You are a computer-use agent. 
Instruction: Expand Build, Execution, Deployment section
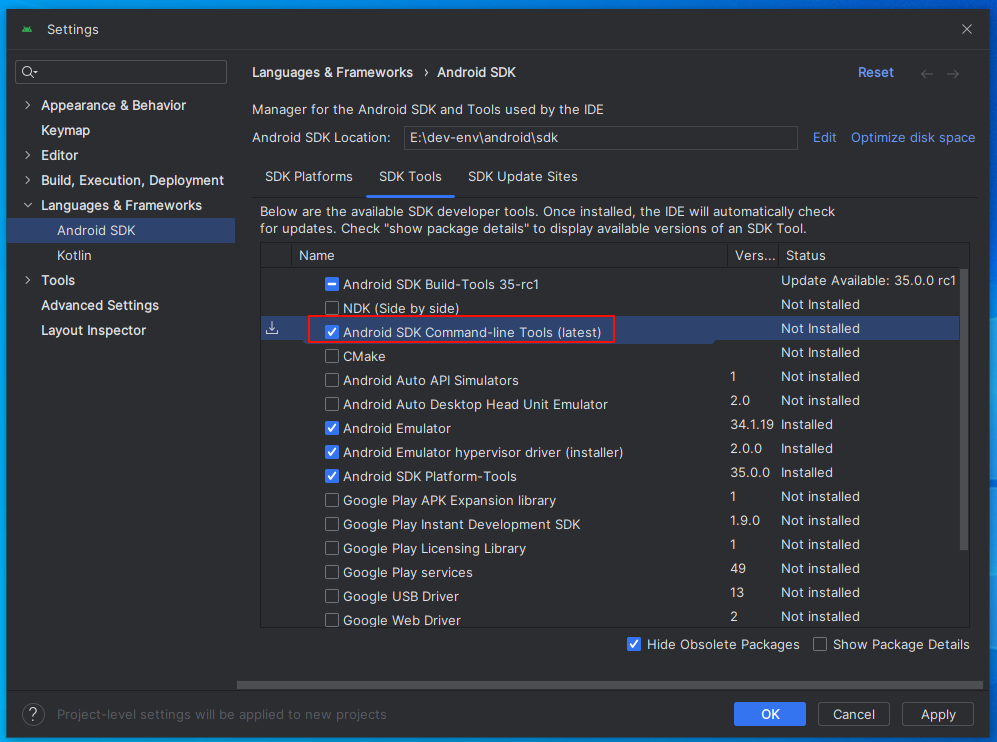pos(27,181)
